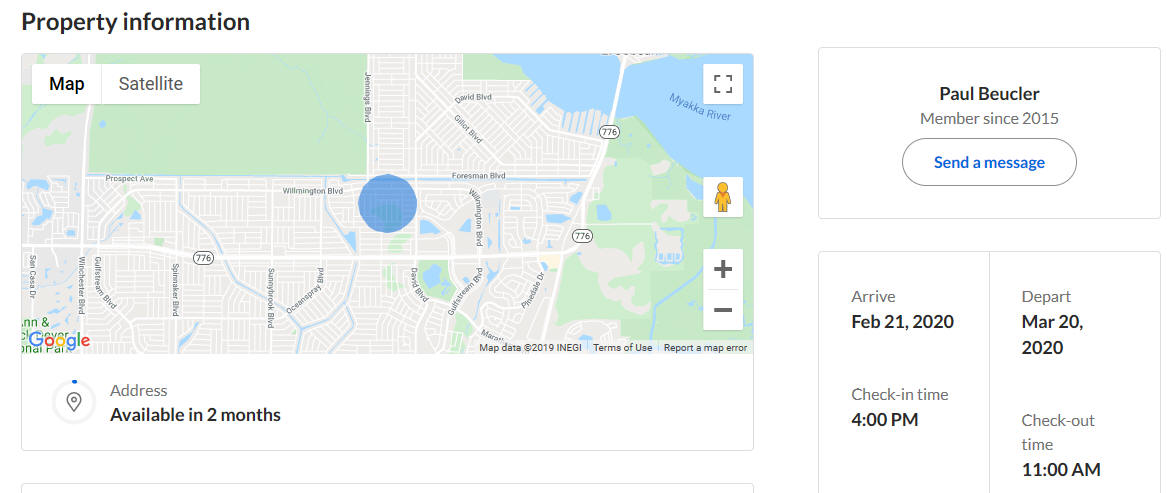Click the address location pin icon
This screenshot has height=493, width=1167.
tap(73, 402)
